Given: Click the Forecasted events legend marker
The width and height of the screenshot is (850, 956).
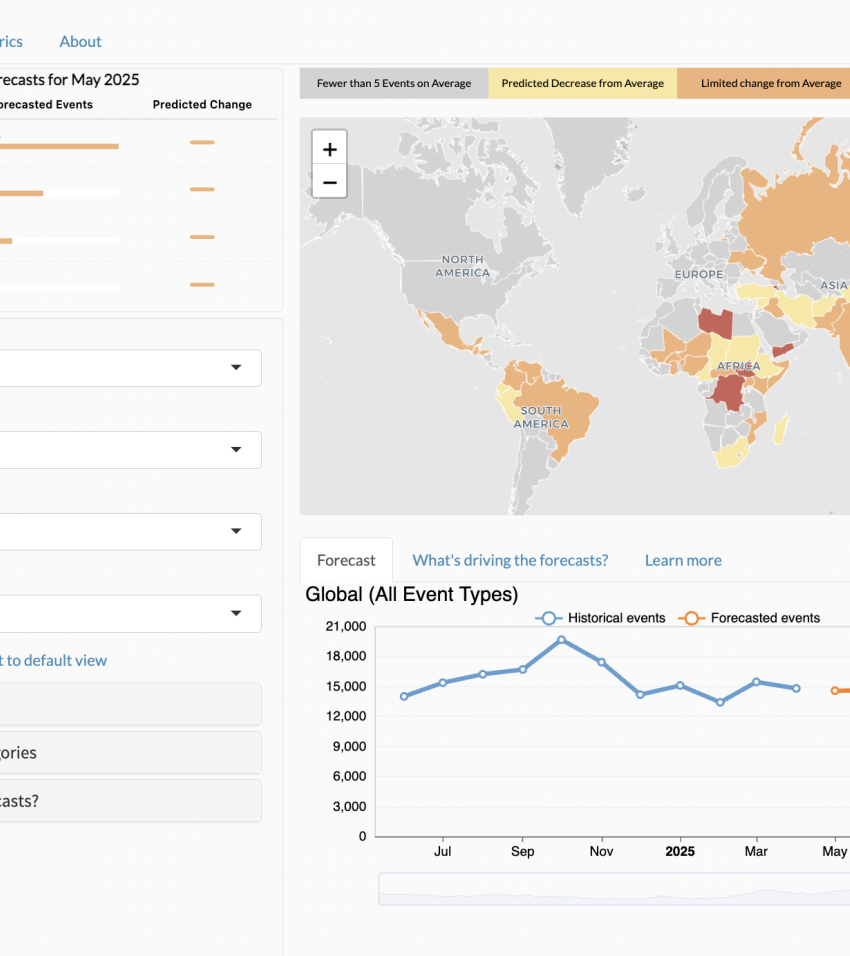Looking at the screenshot, I should (690, 618).
